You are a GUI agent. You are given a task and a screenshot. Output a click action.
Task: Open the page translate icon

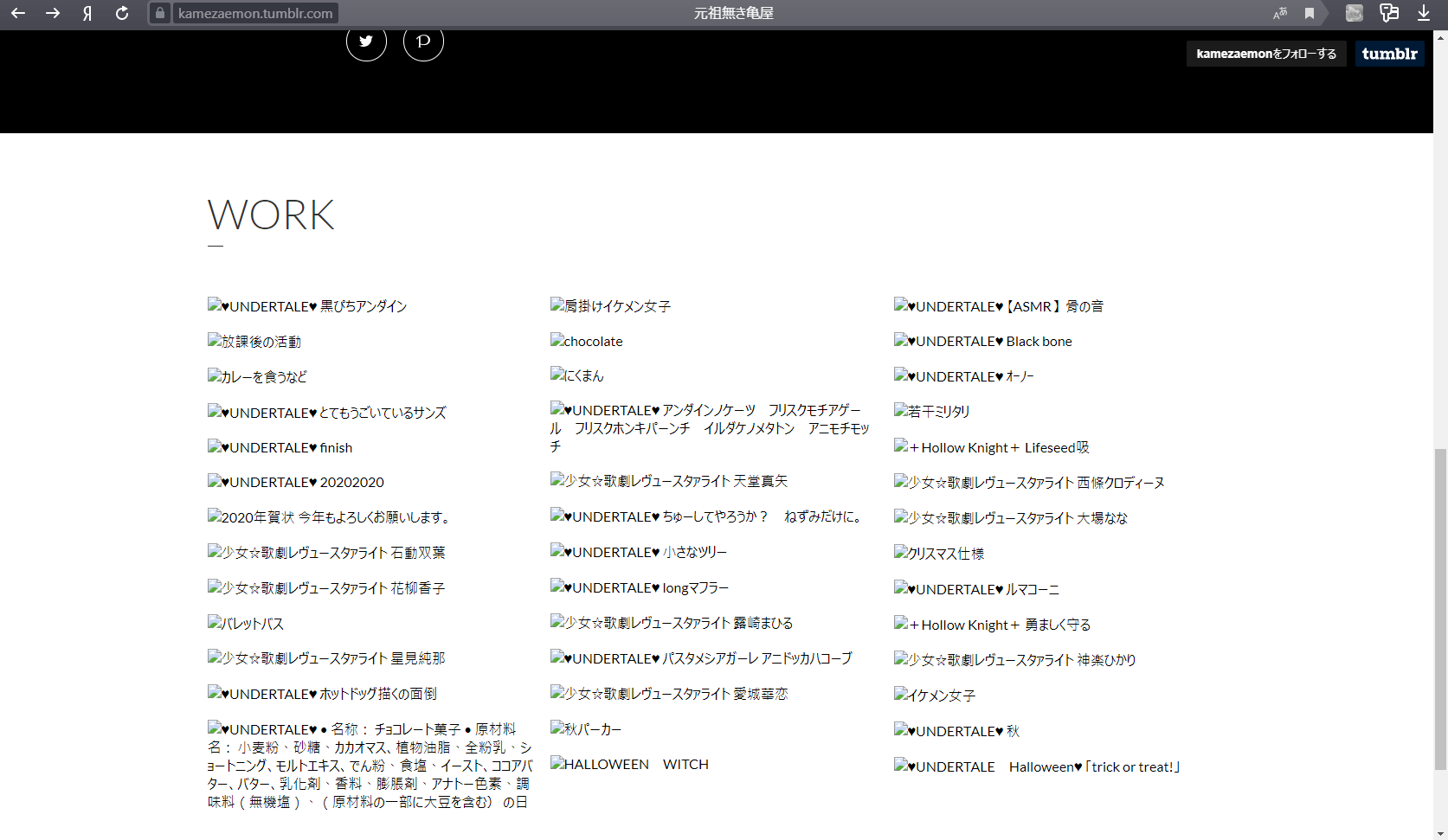pos(1280,13)
